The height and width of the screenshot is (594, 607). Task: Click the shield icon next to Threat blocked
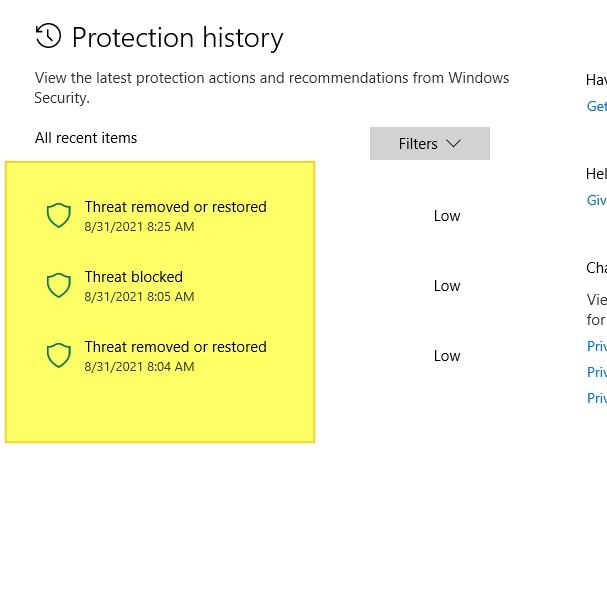59,286
